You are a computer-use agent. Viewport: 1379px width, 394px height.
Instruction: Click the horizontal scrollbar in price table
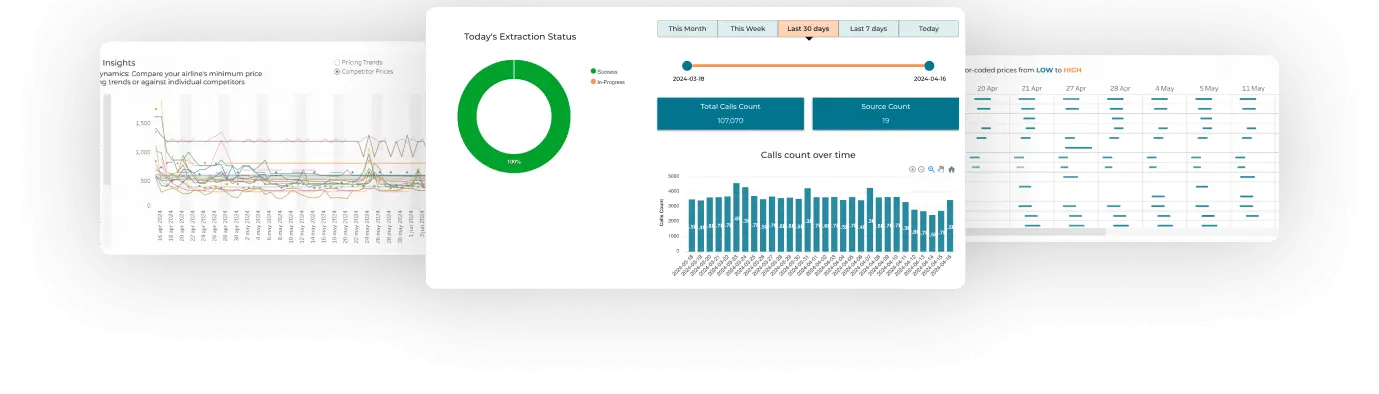1036,232
